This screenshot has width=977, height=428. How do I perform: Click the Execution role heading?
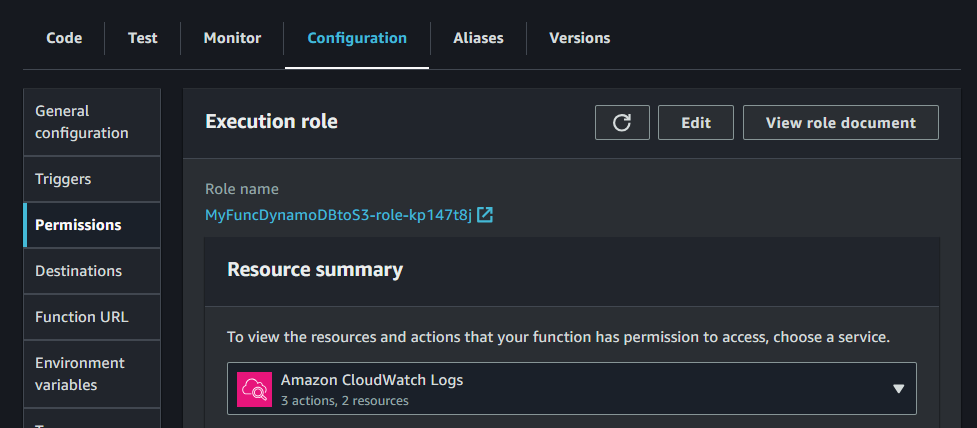pyautogui.click(x=271, y=121)
